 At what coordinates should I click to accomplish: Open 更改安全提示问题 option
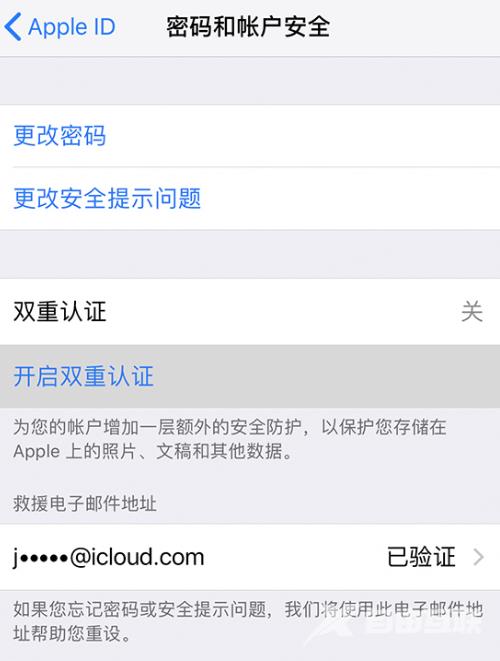coord(250,199)
